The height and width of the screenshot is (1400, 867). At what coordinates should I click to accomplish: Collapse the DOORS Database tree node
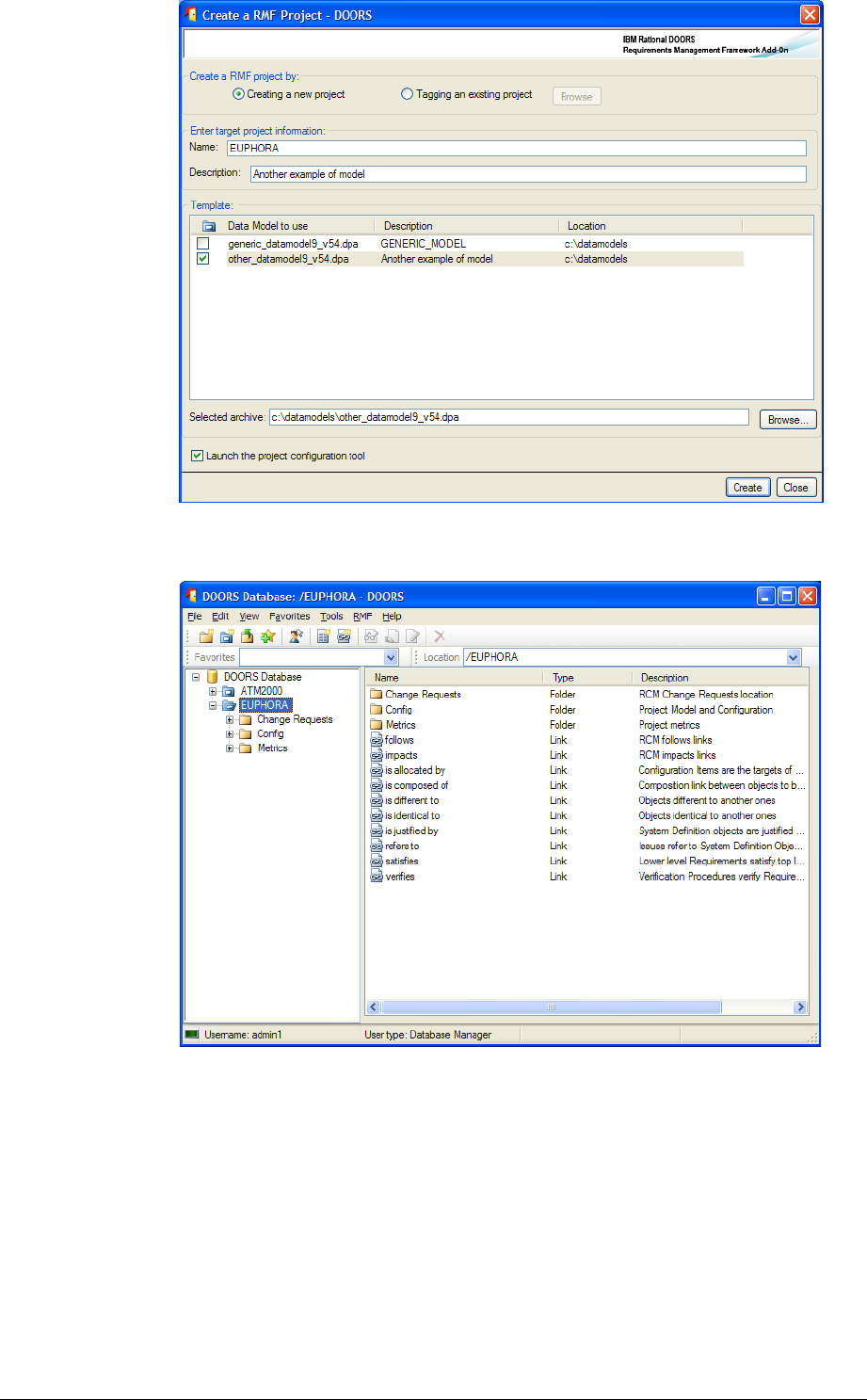196,677
